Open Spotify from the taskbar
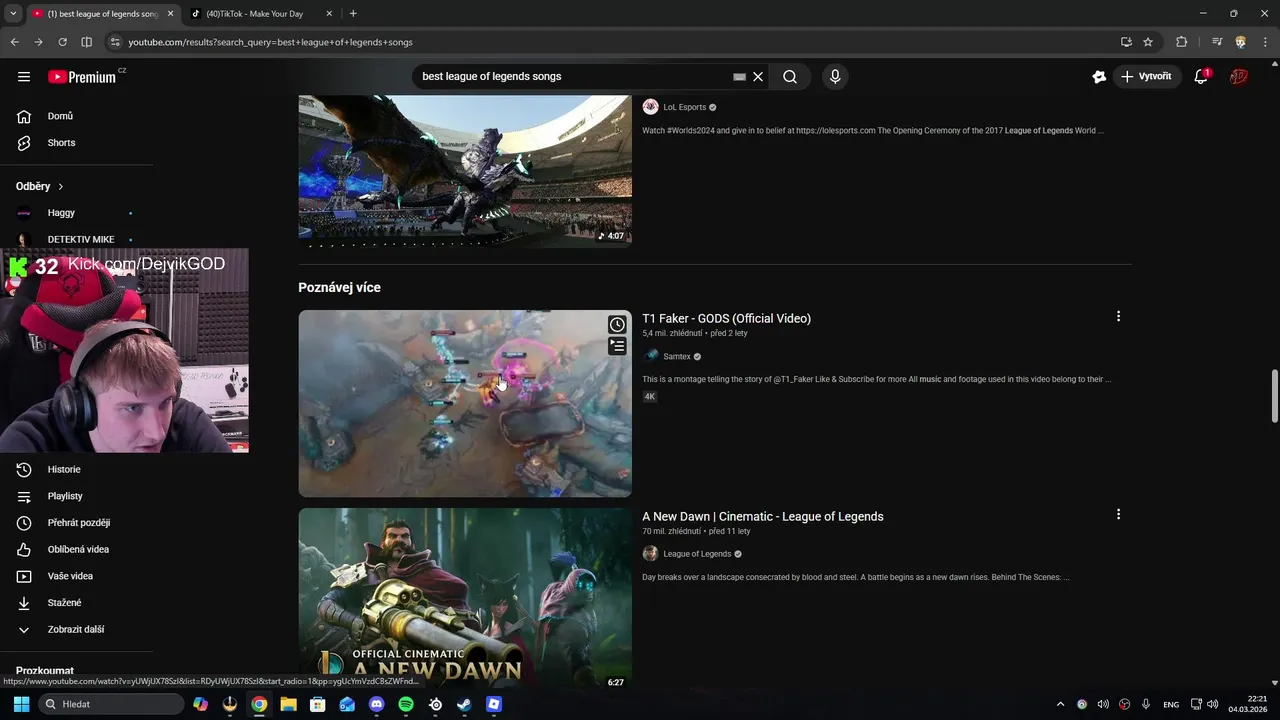The image size is (1280, 720). [406, 704]
